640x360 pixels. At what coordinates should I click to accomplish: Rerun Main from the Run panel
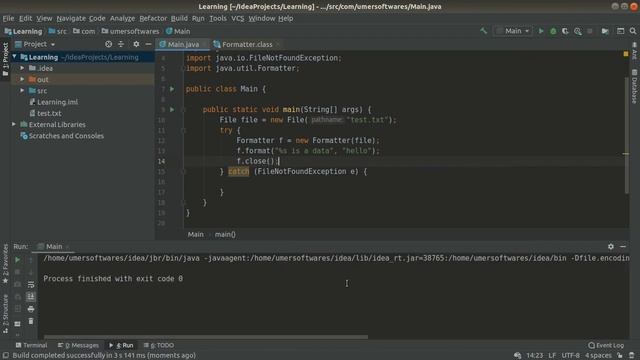click(17, 260)
